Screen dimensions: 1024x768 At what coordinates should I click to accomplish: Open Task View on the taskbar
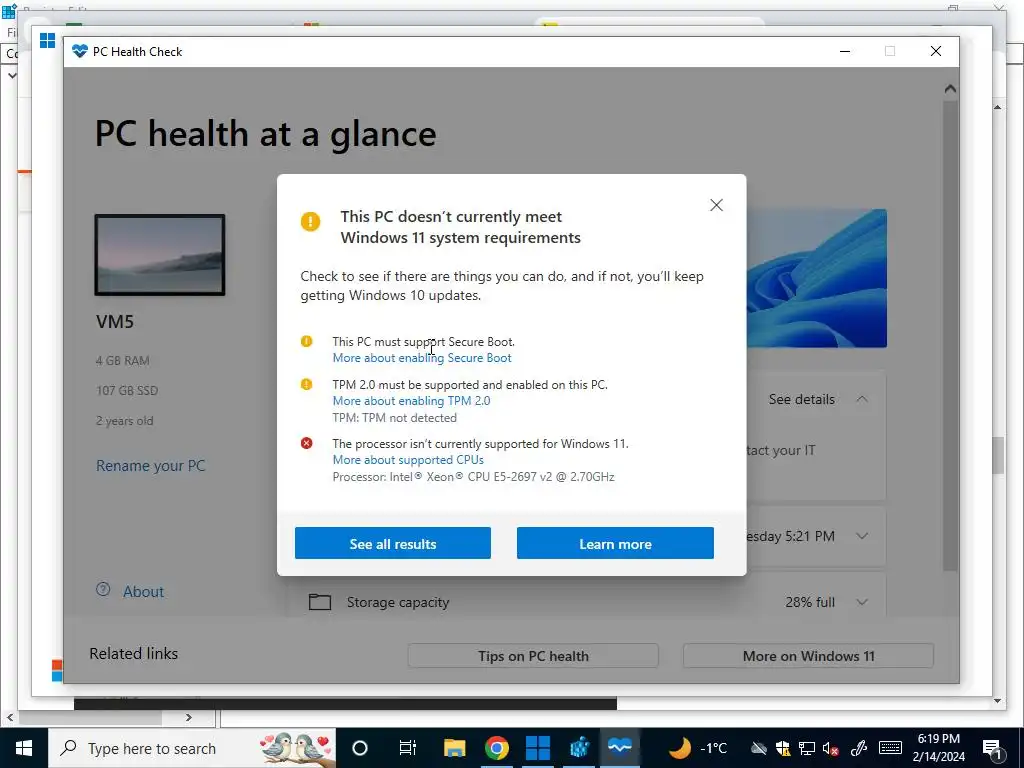408,748
